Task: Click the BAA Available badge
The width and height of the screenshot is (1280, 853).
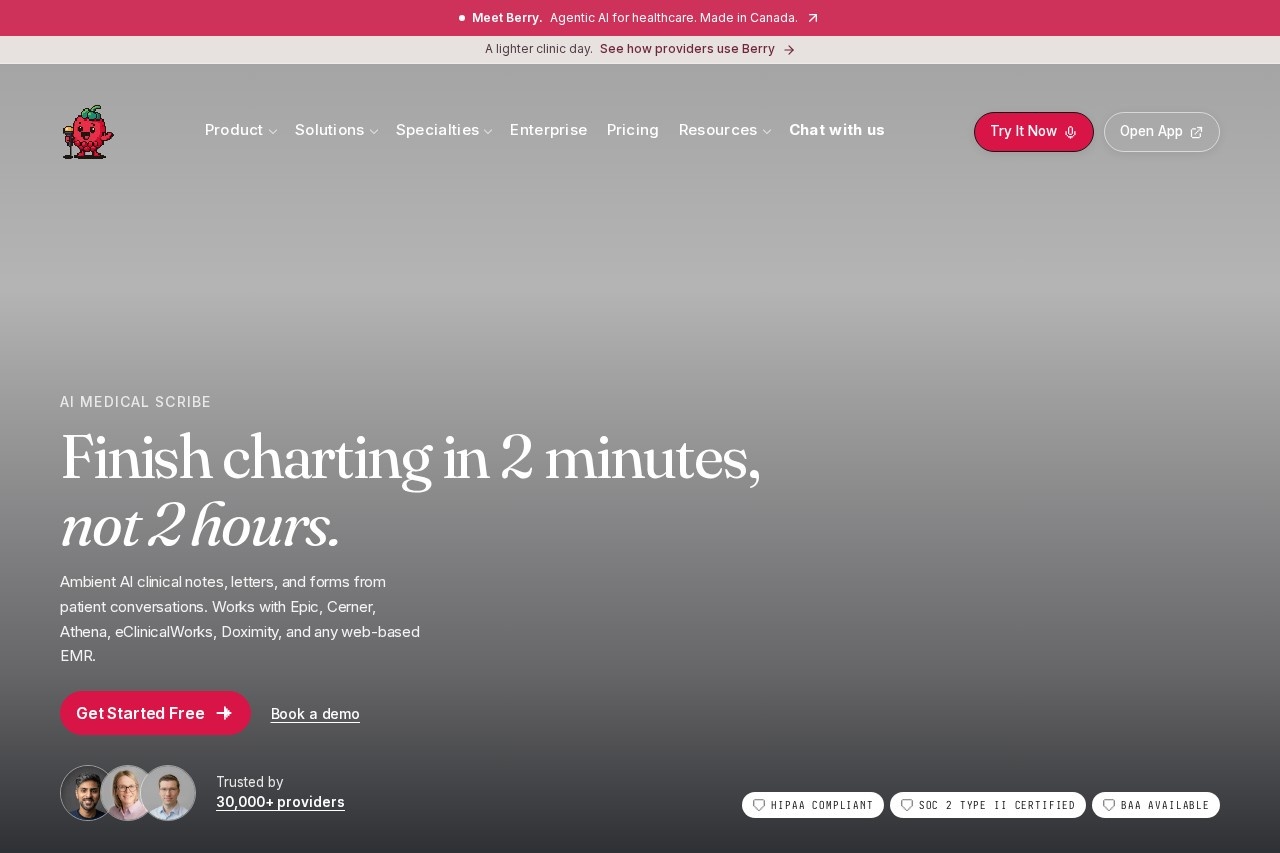Action: tap(1156, 805)
